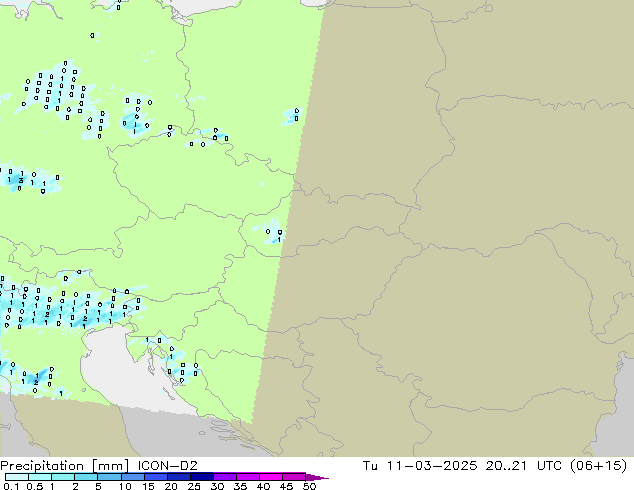Pick the 40–45 mm magenta swatch
Image resolution: width=634 pixels, height=490 pixels.
pos(271,477)
